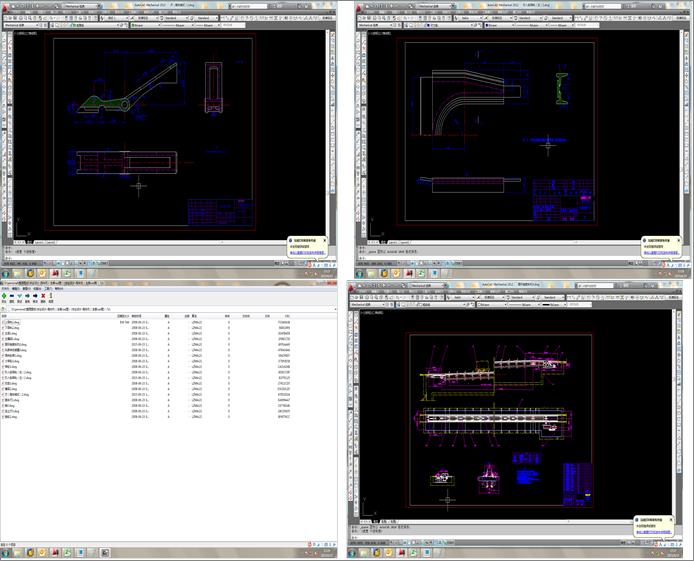Viewport: 694px width, 561px height.
Task: Open layer dropdown in top-left AutoCAD window
Action: pyautogui.click(x=95, y=25)
